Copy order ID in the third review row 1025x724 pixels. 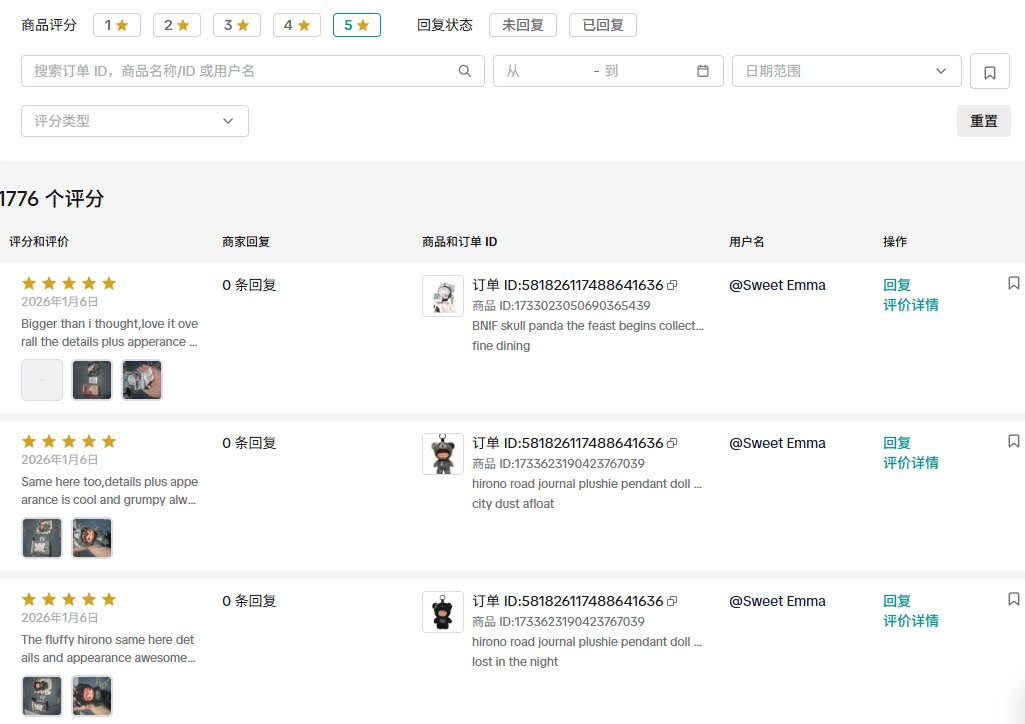[672, 601]
